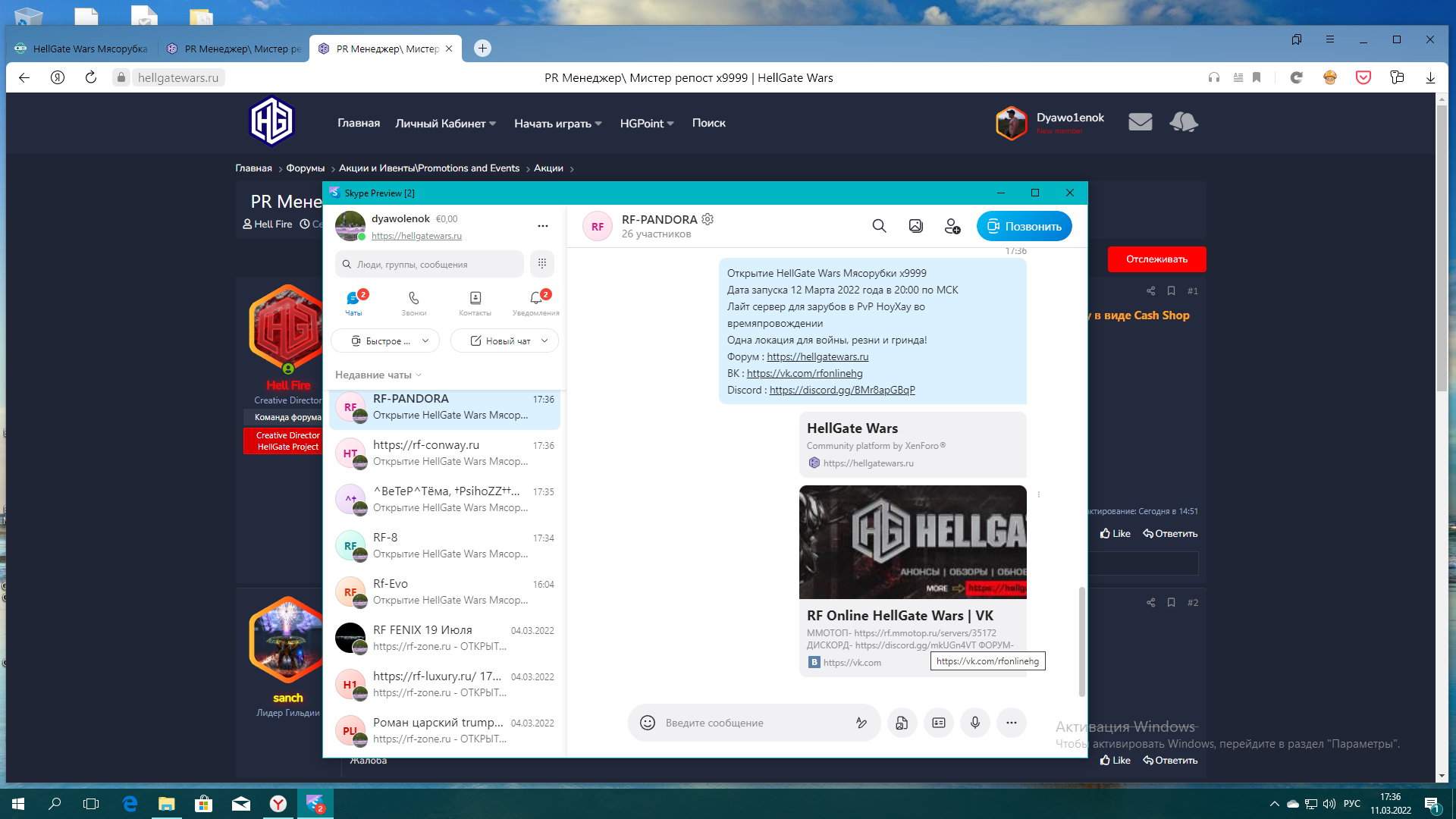Collapse Недавние чаты list
Viewport: 1456px width, 819px height.
(378, 375)
